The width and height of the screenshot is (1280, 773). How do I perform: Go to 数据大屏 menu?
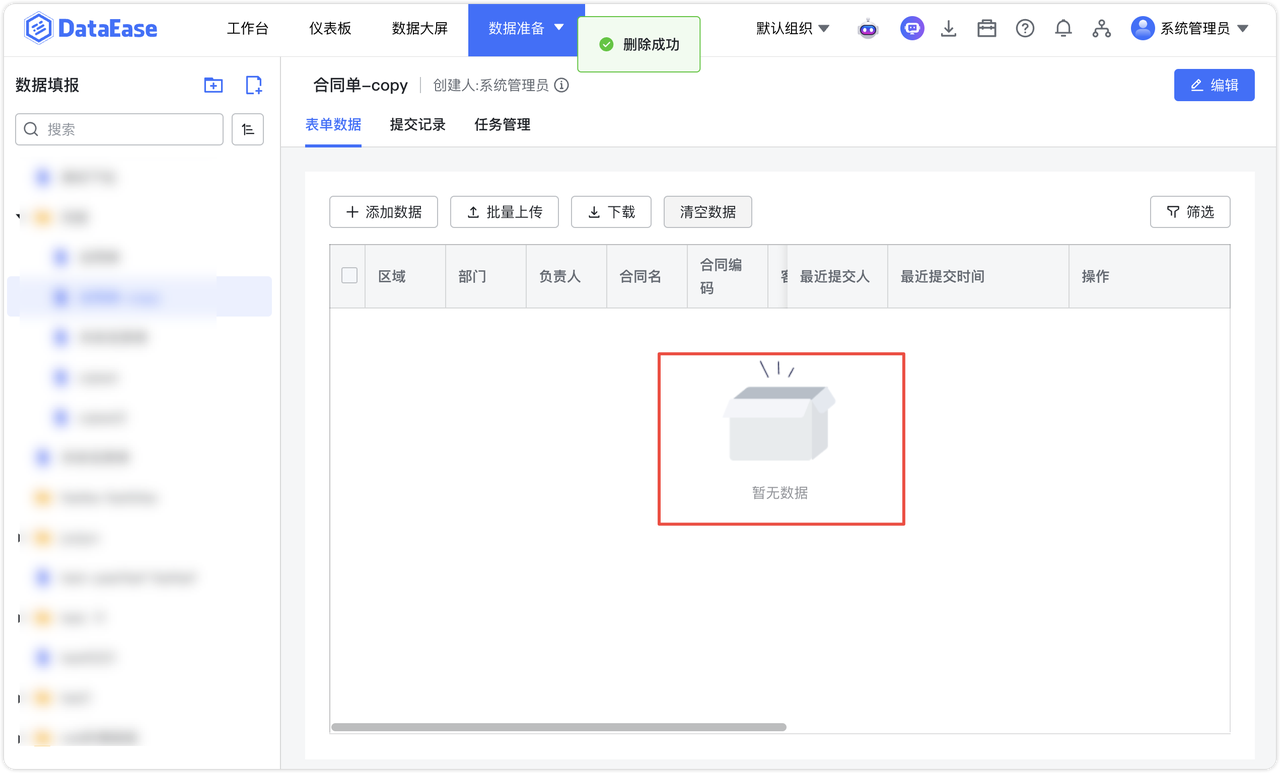pyautogui.click(x=420, y=28)
